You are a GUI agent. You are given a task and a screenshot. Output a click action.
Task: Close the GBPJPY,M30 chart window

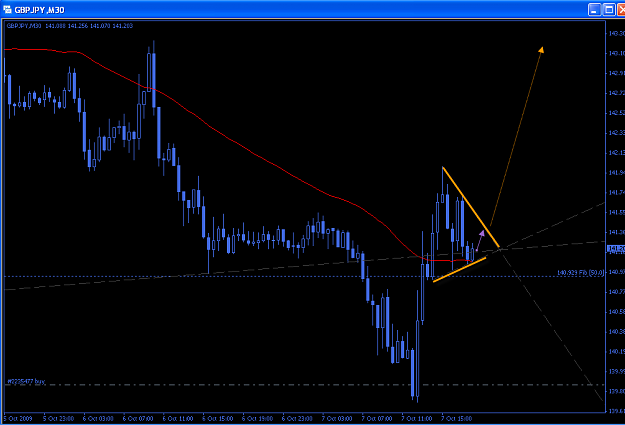(x=621, y=10)
